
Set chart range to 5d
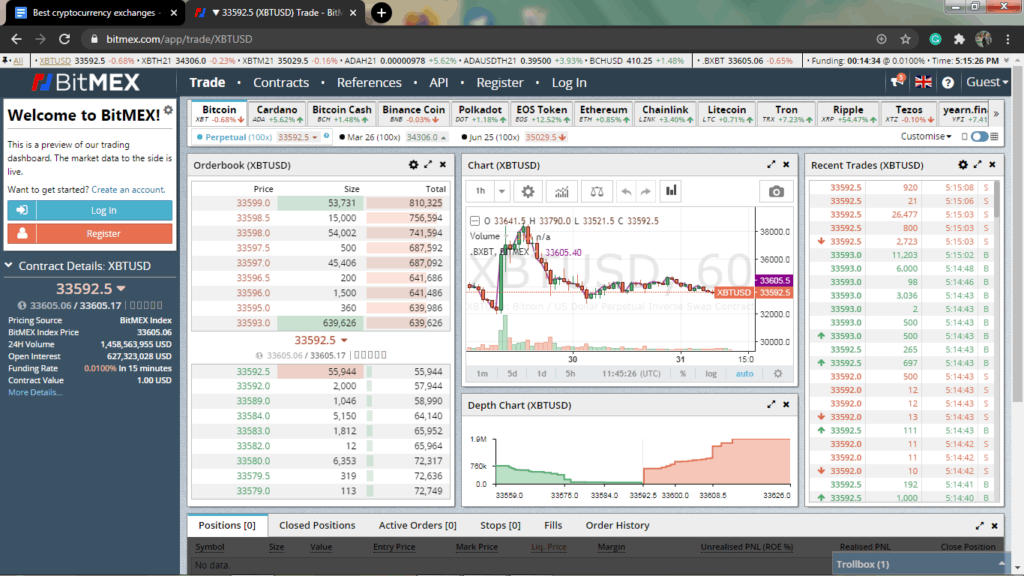(x=512, y=374)
